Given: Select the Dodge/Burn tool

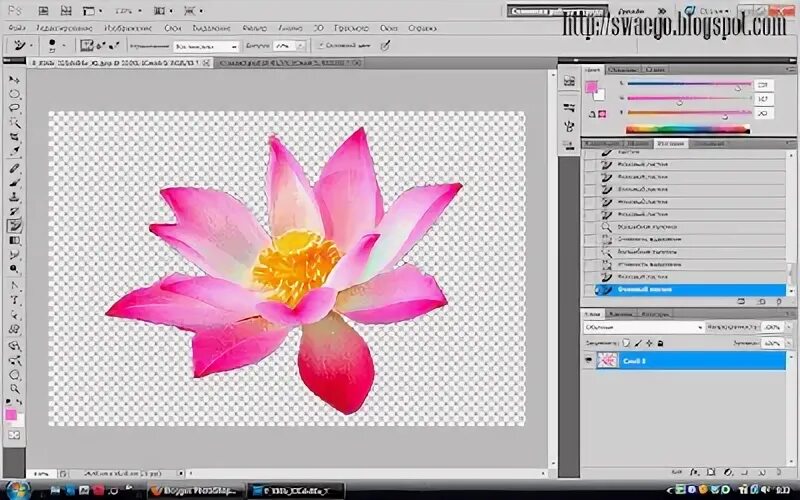Looking at the screenshot, I should 14,269.
